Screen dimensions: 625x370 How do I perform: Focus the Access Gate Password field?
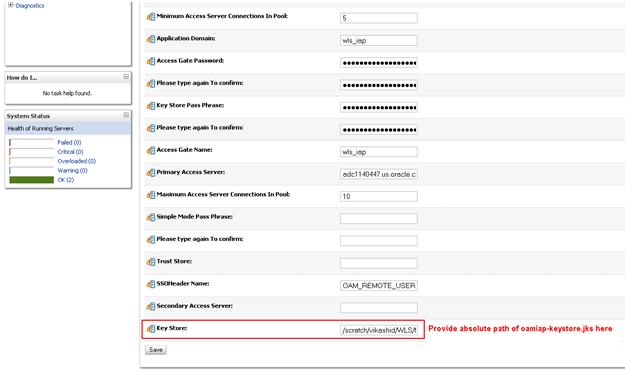pyautogui.click(x=379, y=63)
